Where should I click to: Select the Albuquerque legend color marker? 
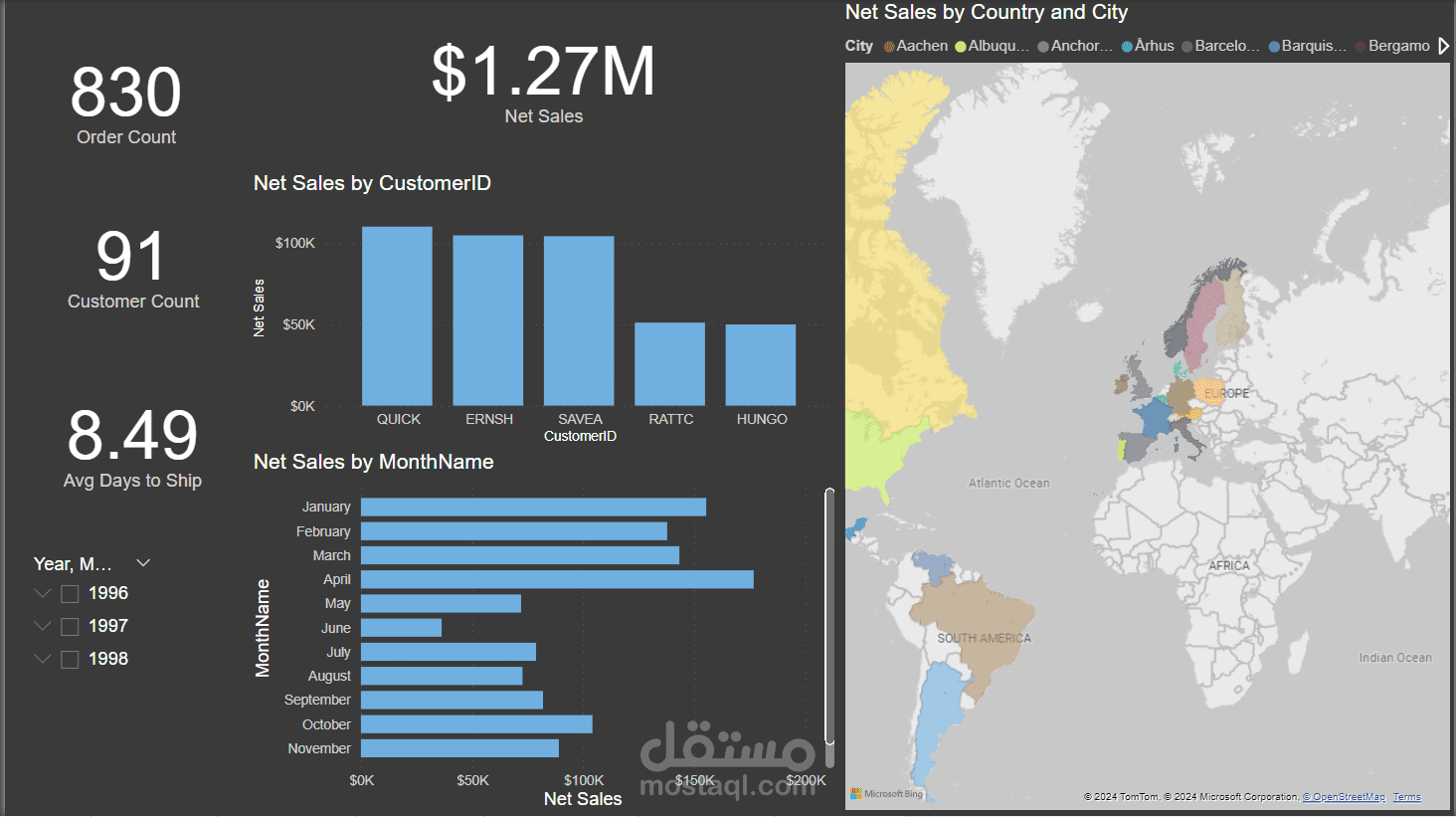[961, 47]
